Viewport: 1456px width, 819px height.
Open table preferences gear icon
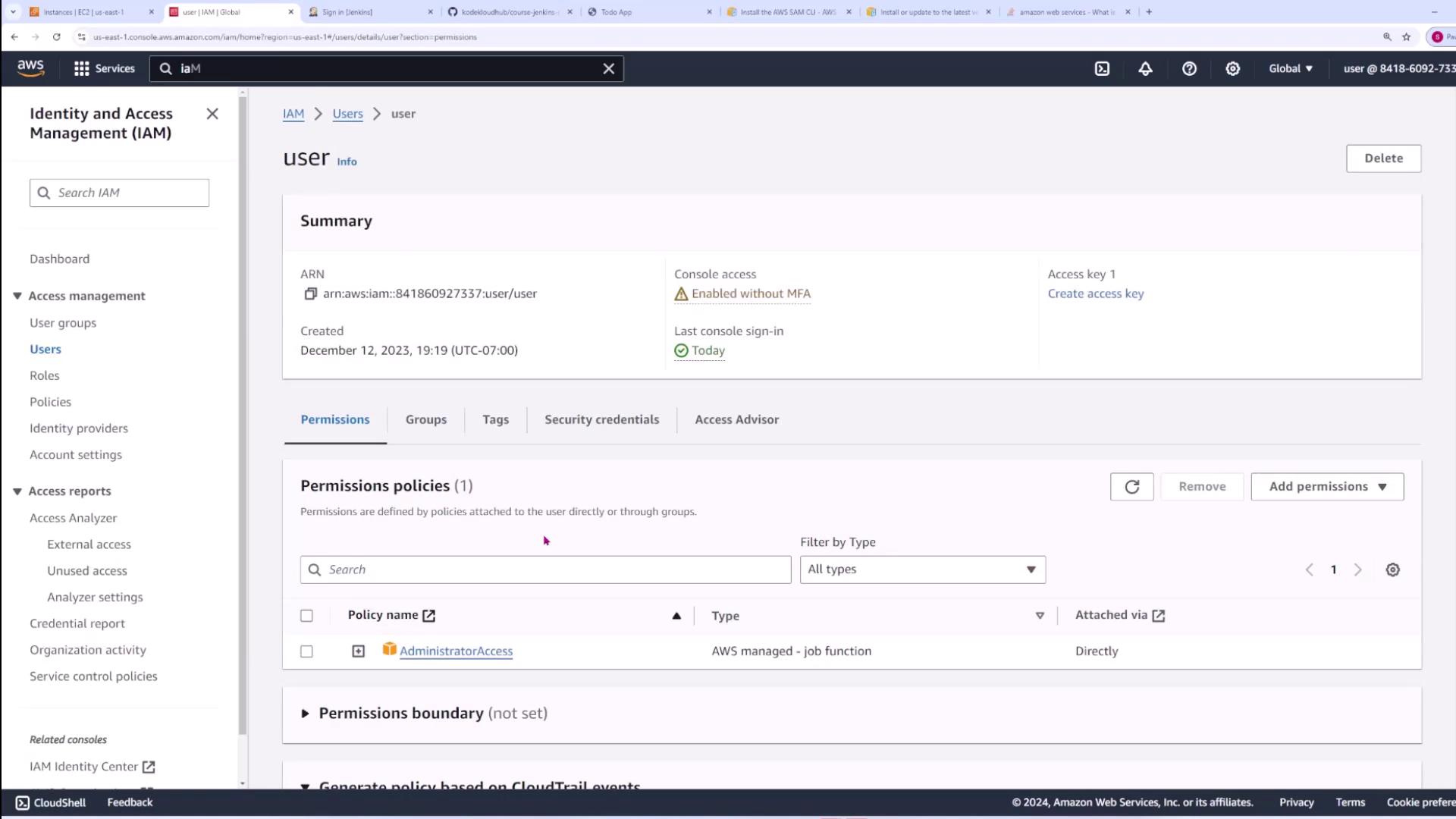coord(1392,570)
